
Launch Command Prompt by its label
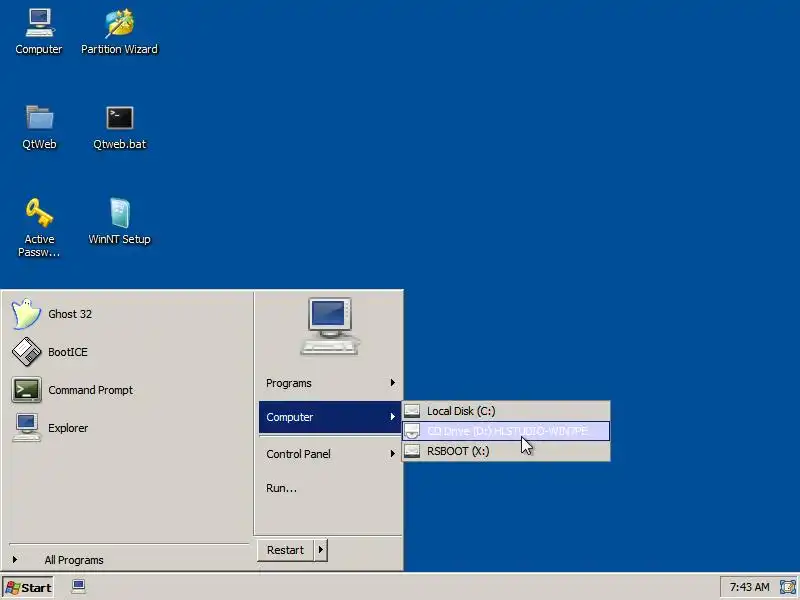click(90, 390)
